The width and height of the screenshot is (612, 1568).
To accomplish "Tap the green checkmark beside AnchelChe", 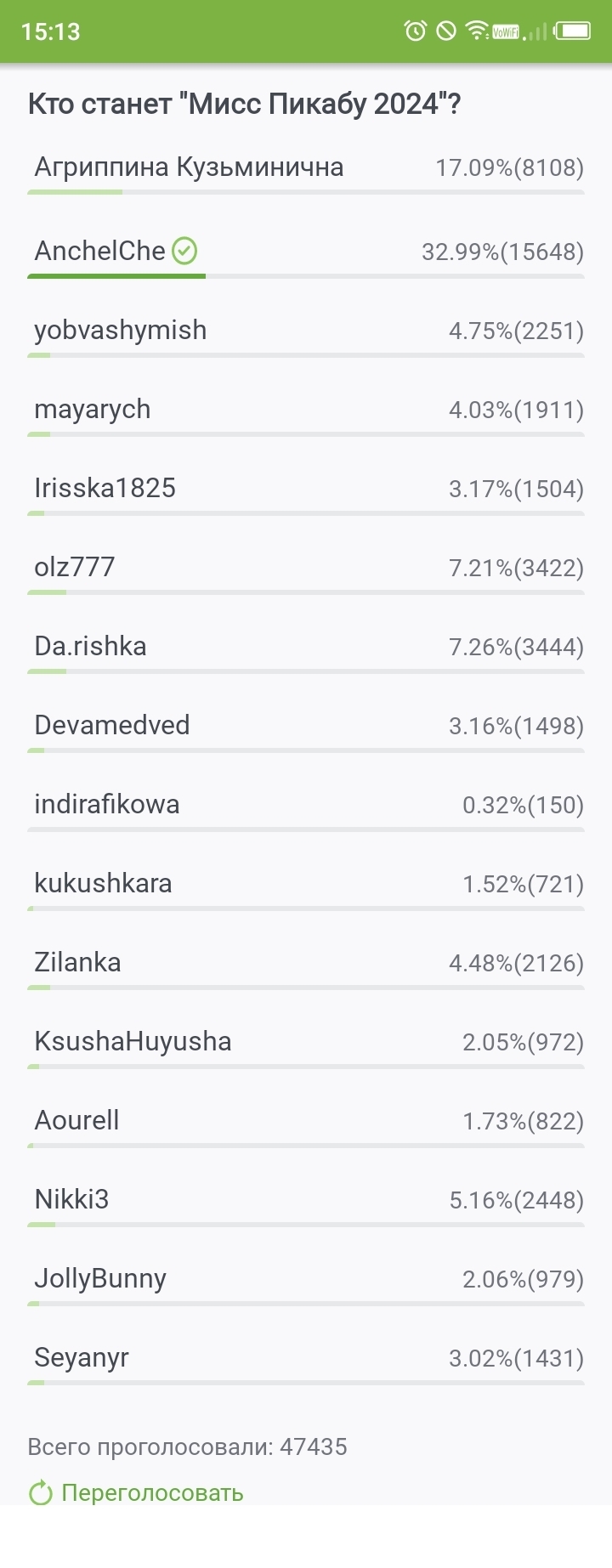I will (184, 251).
